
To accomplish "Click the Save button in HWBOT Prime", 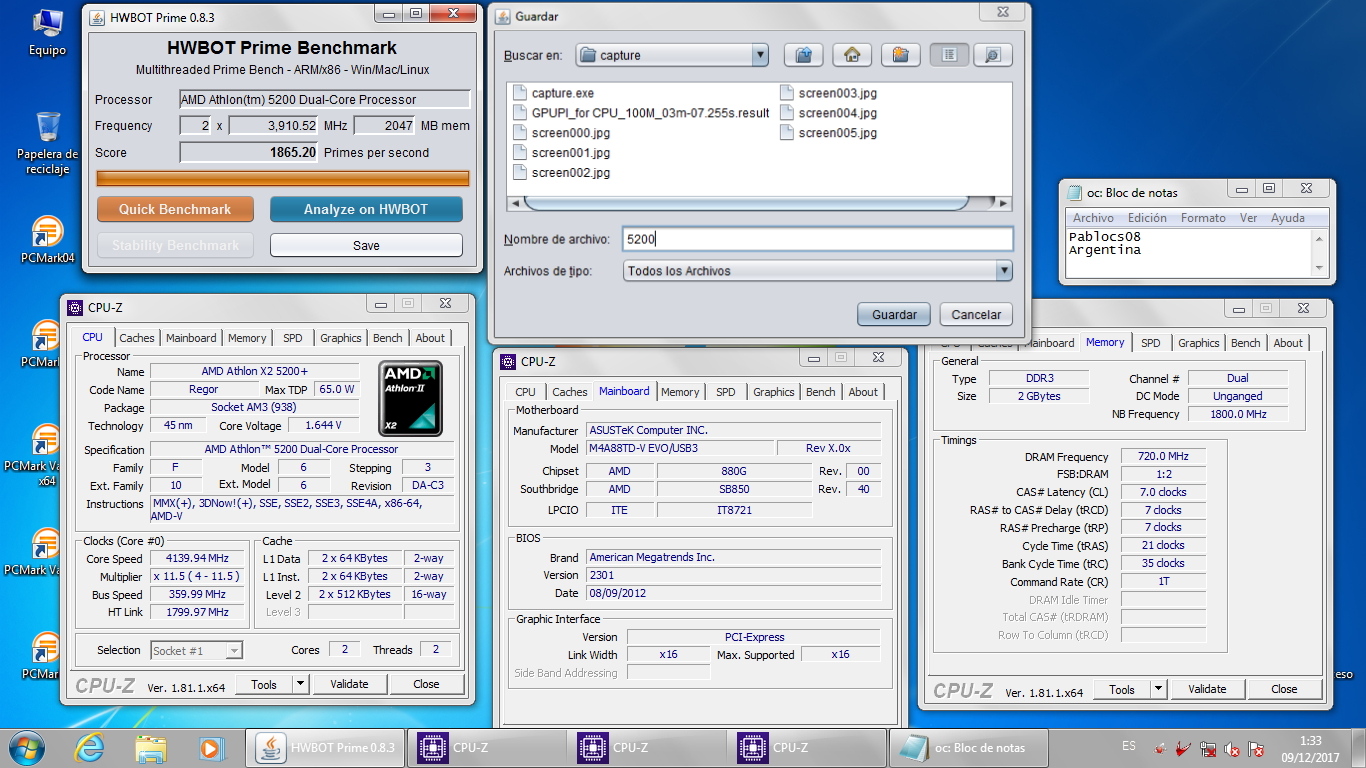I will point(366,245).
